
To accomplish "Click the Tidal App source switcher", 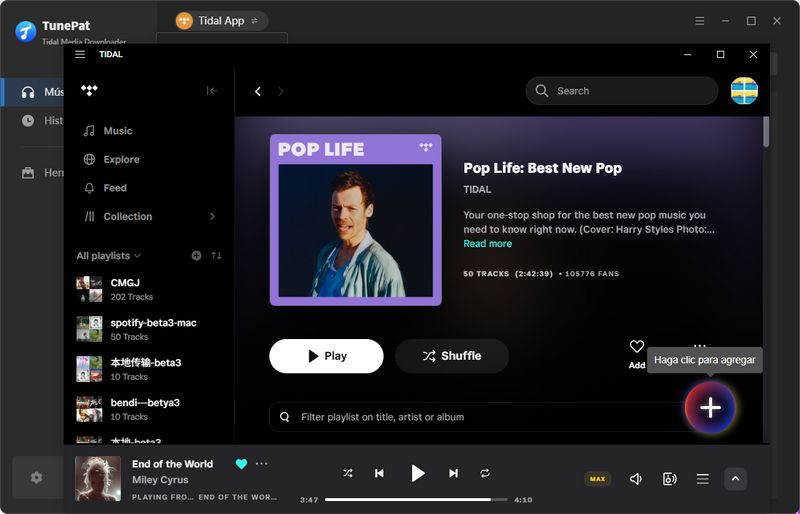I will tap(220, 21).
